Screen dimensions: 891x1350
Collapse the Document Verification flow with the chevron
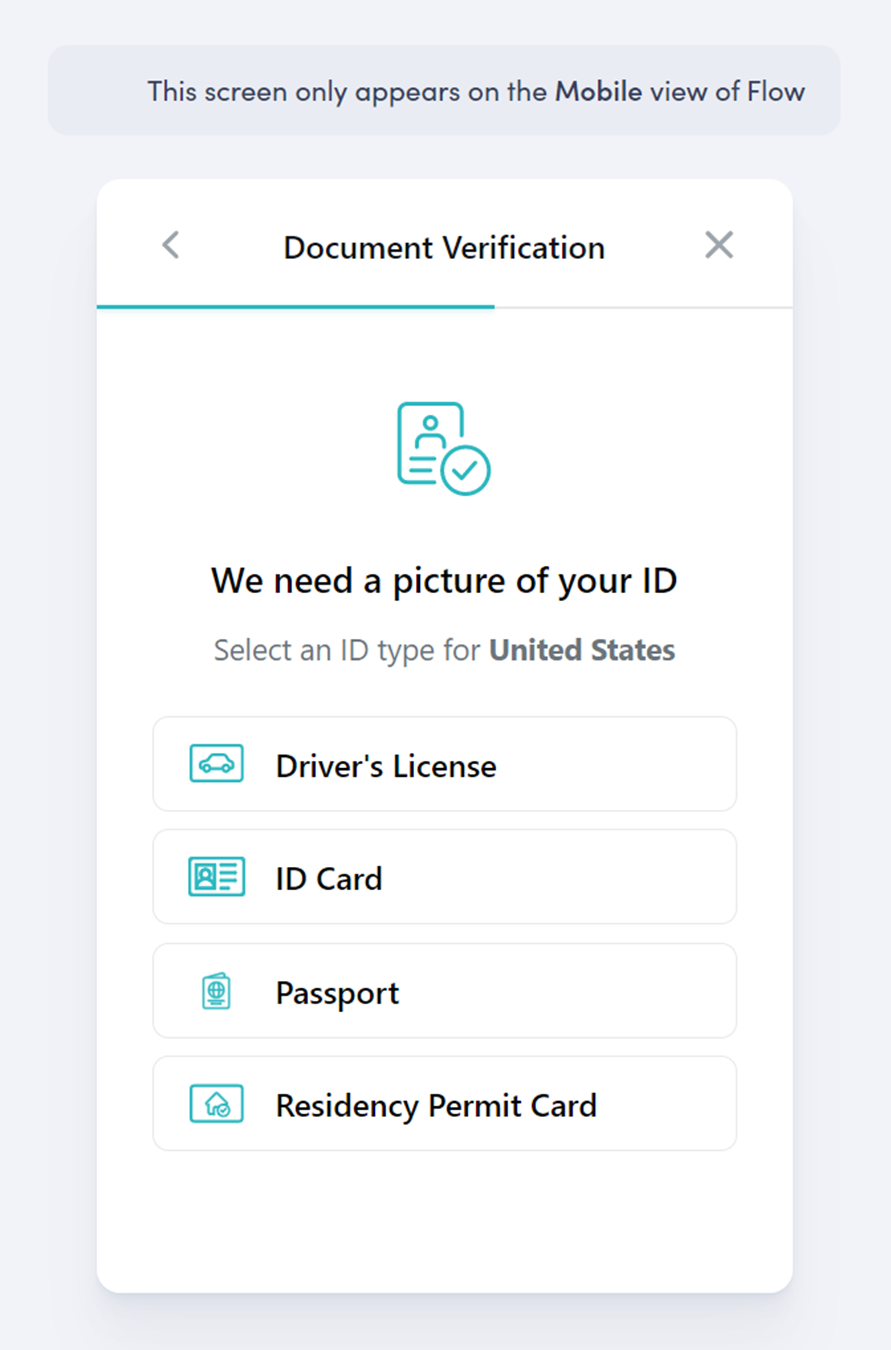pos(170,244)
